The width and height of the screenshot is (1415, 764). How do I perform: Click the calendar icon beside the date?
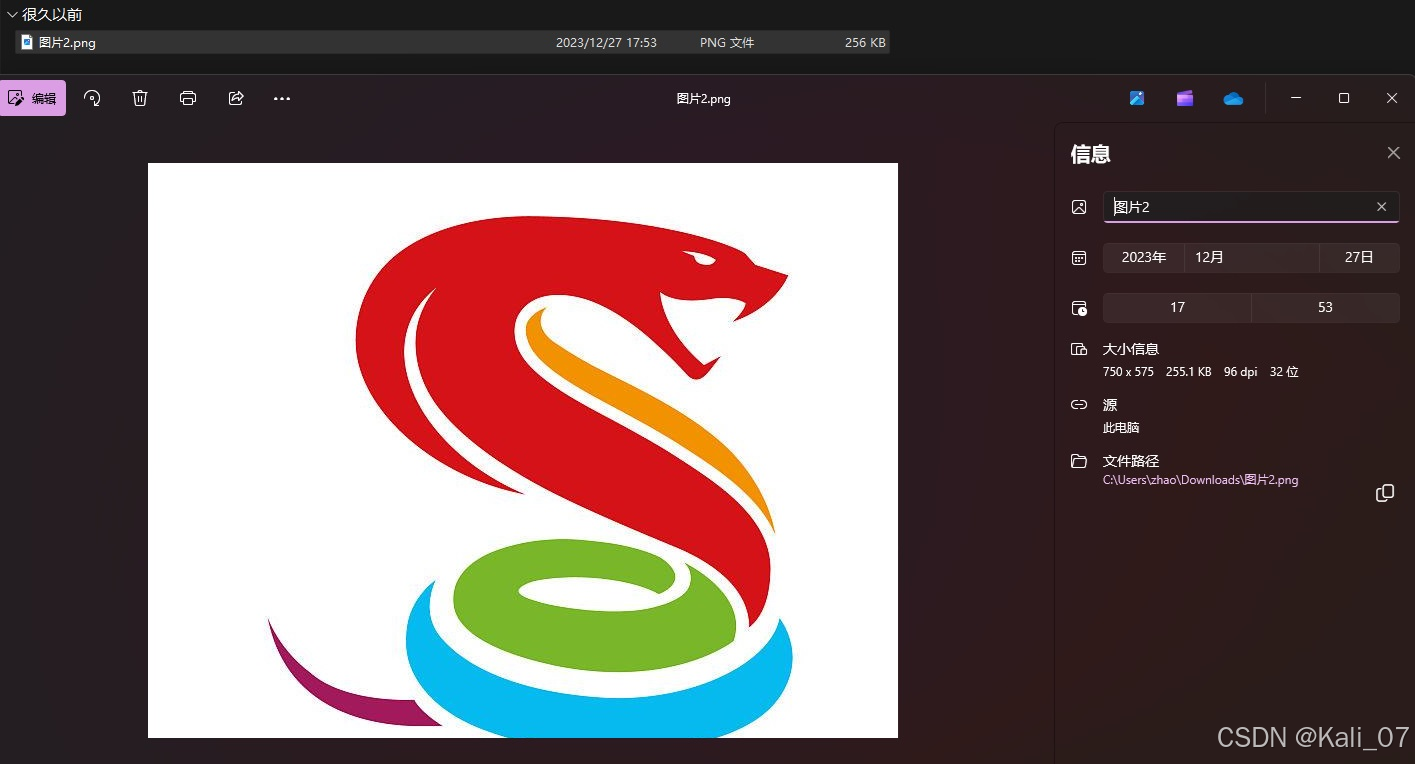(1079, 258)
